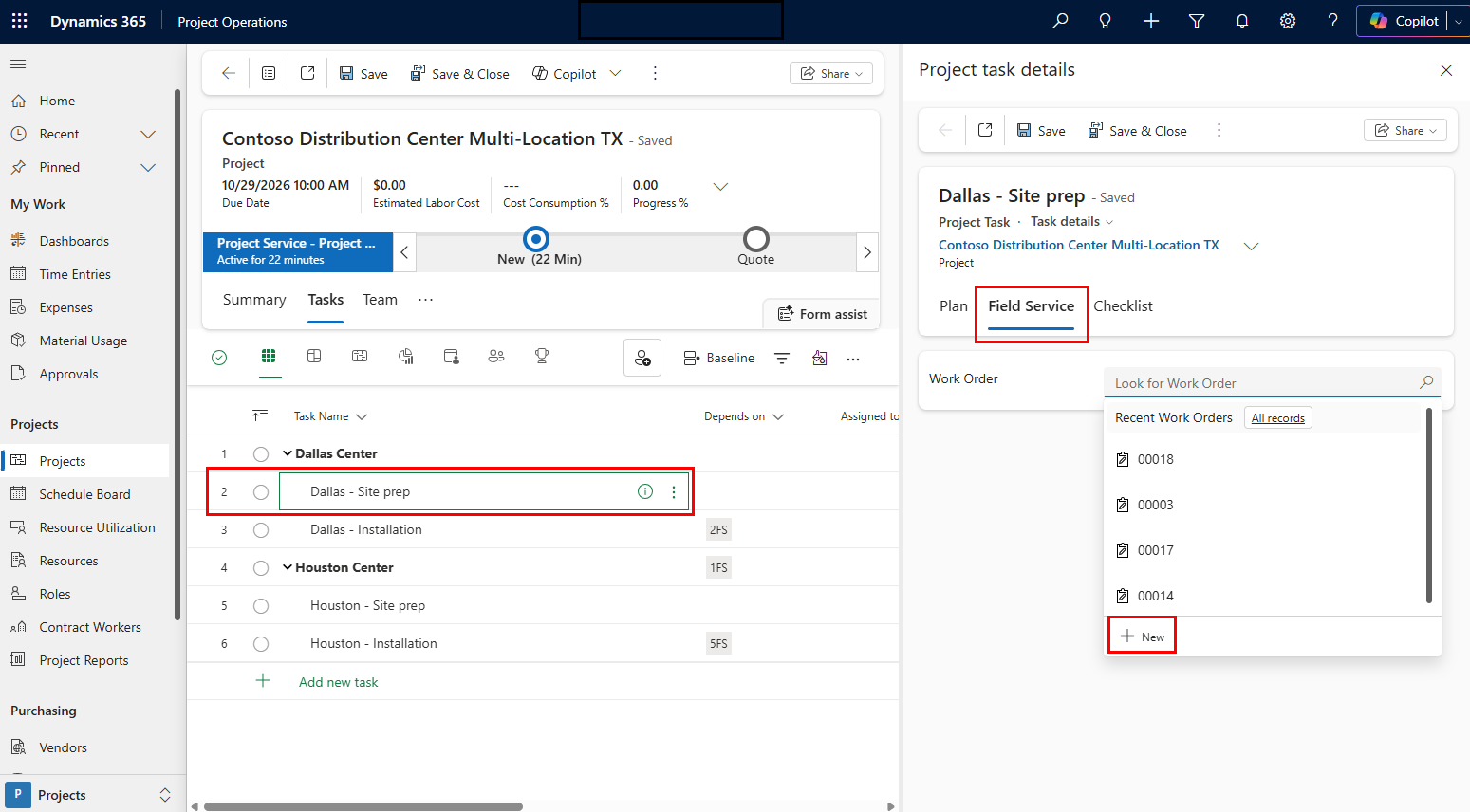
Task: Open Schedule Board in the sidebar
Action: (x=85, y=494)
